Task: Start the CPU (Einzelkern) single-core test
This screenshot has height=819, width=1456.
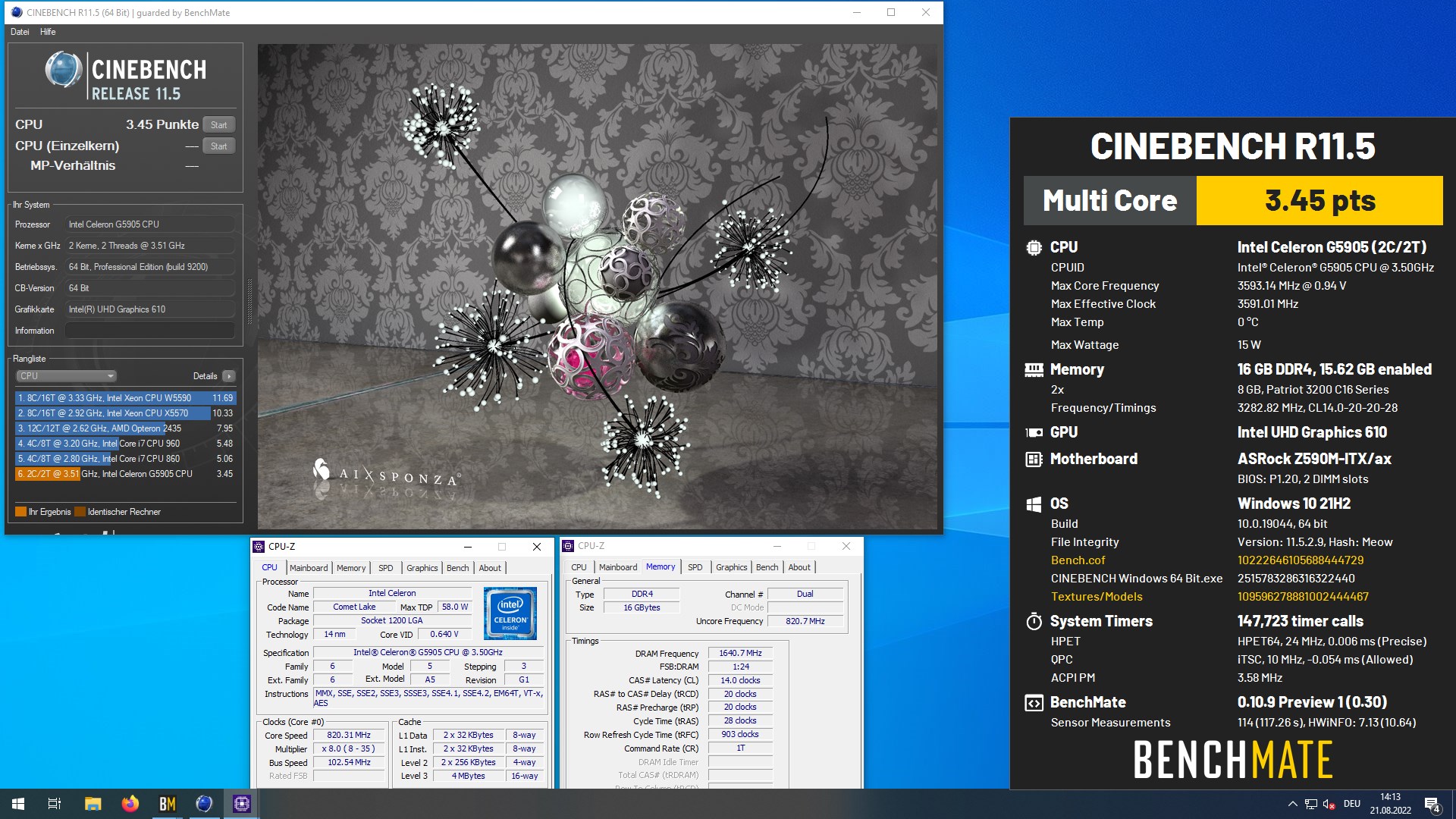Action: pos(218,146)
